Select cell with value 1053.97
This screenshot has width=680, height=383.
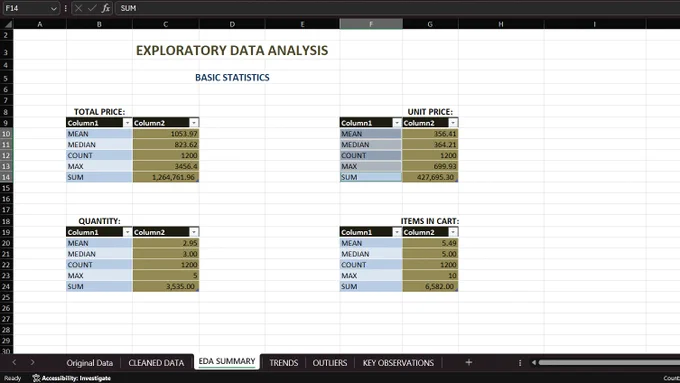click(166, 134)
